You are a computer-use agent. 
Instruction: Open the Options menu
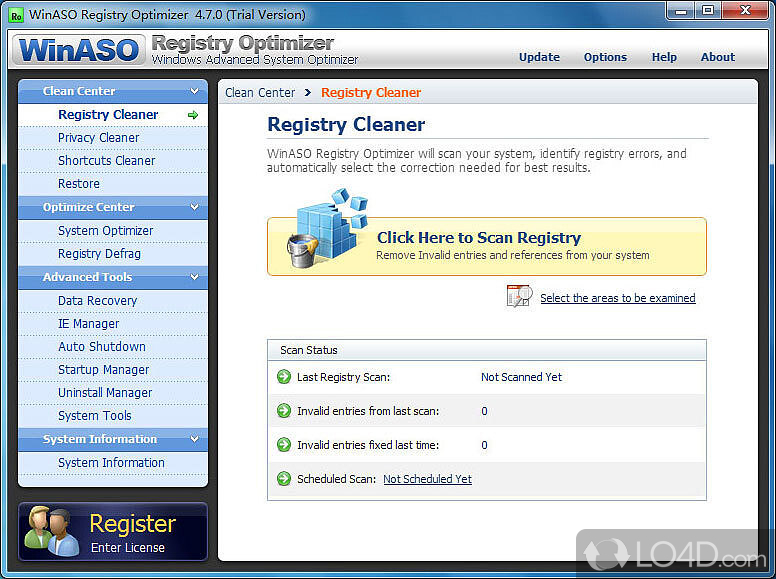coord(605,57)
